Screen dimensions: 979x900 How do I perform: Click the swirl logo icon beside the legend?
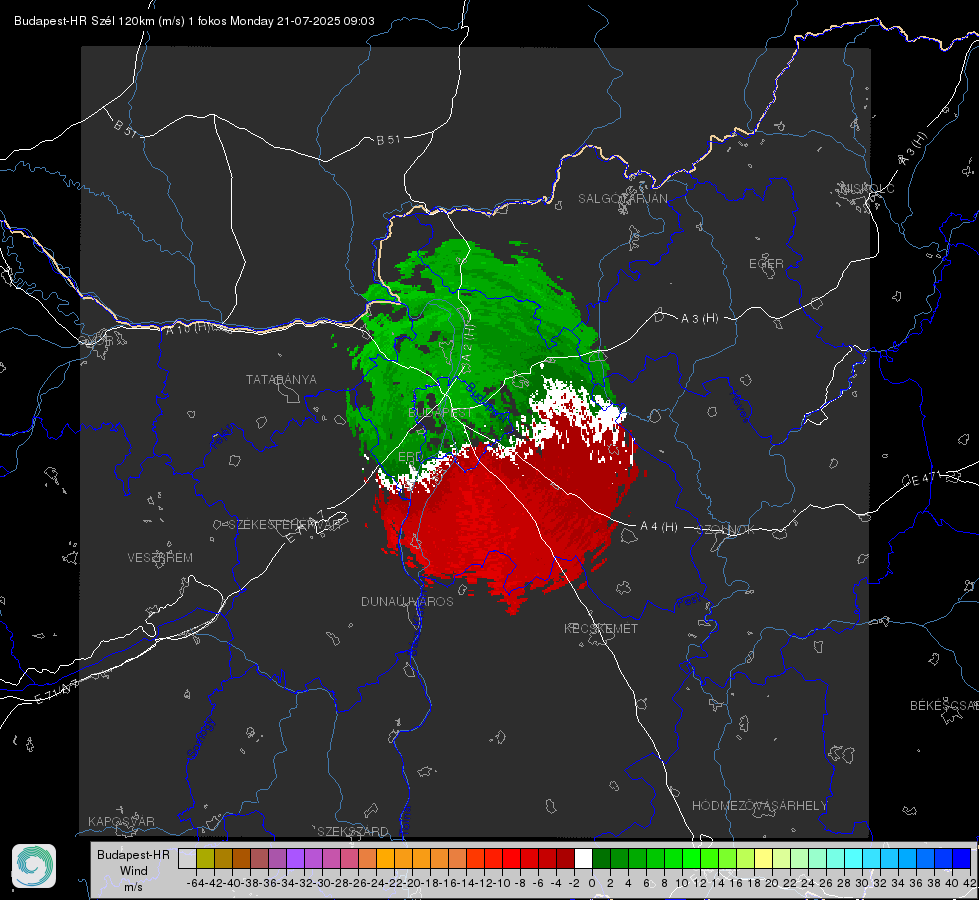(x=34, y=866)
